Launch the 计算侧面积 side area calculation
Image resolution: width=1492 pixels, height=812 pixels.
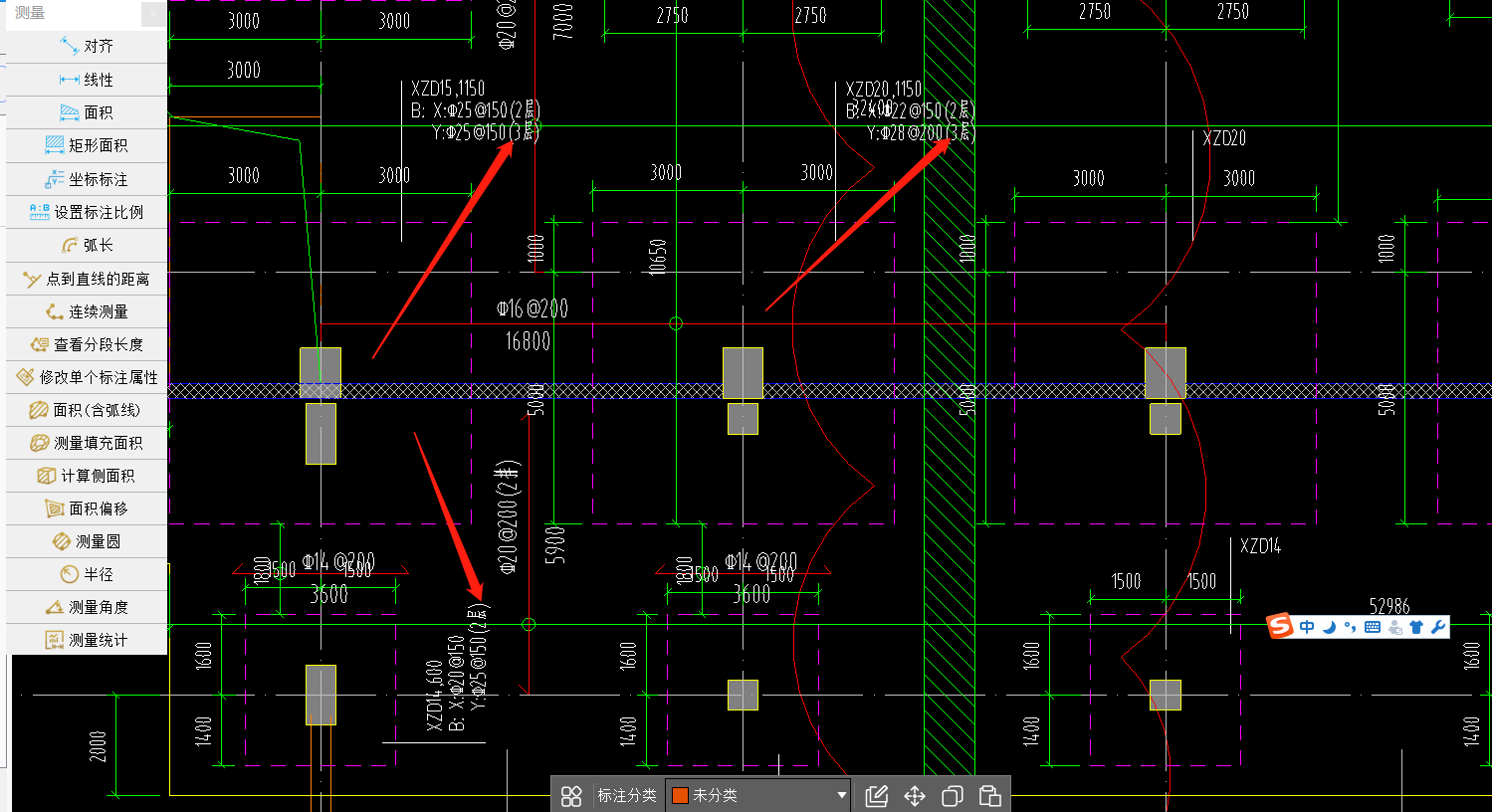click(87, 476)
